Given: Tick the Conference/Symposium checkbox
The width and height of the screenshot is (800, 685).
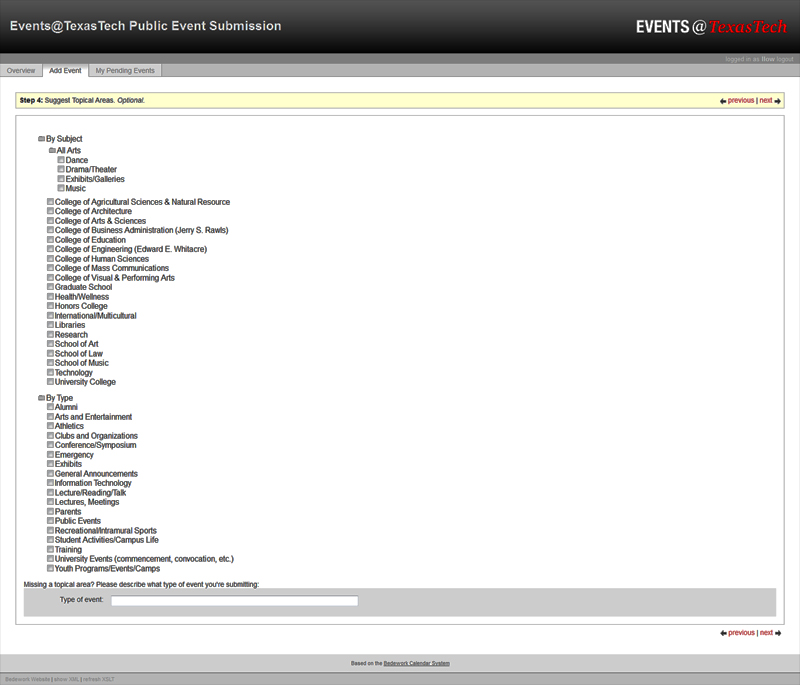Looking at the screenshot, I should coord(51,445).
